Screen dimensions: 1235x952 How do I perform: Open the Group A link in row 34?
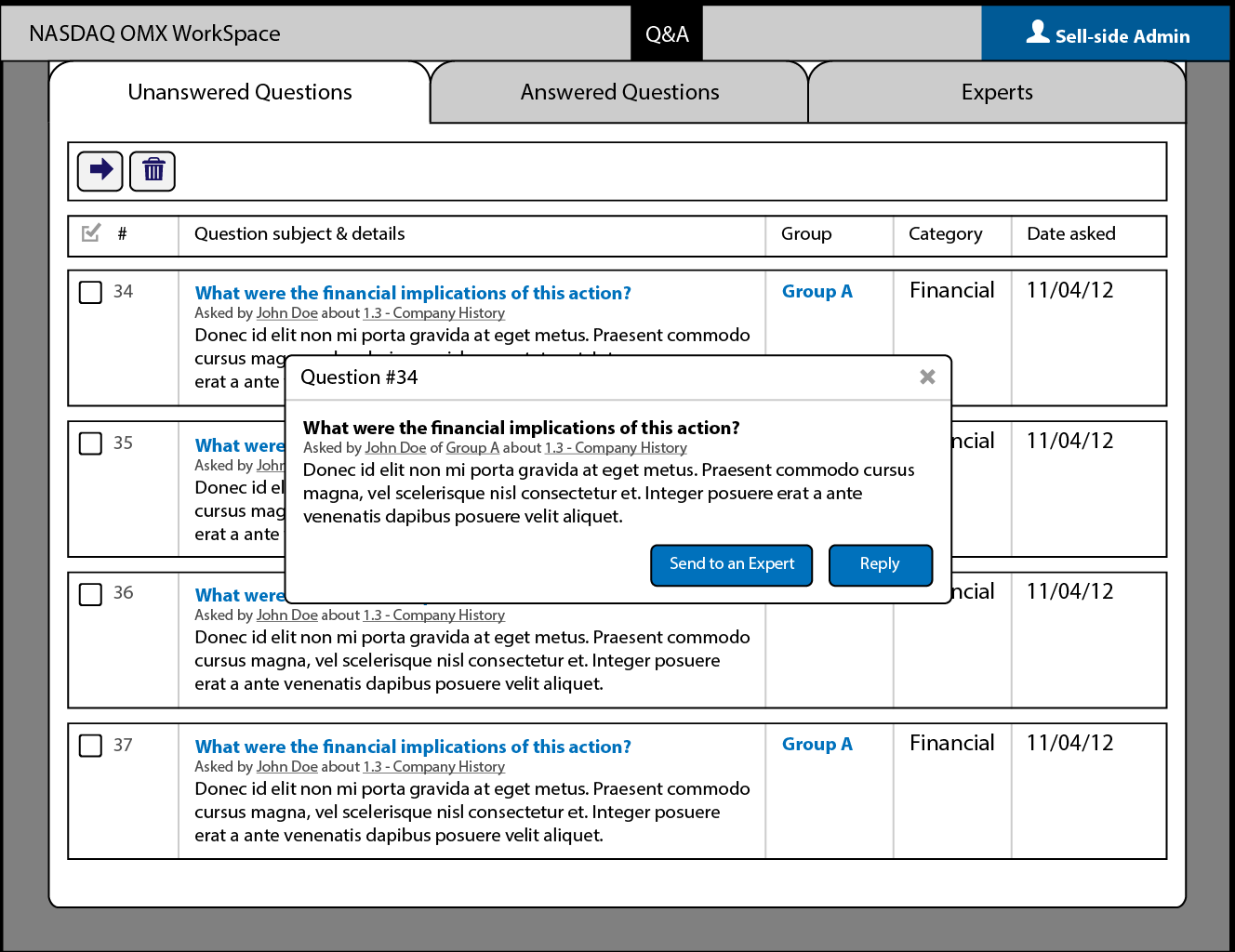coord(817,291)
